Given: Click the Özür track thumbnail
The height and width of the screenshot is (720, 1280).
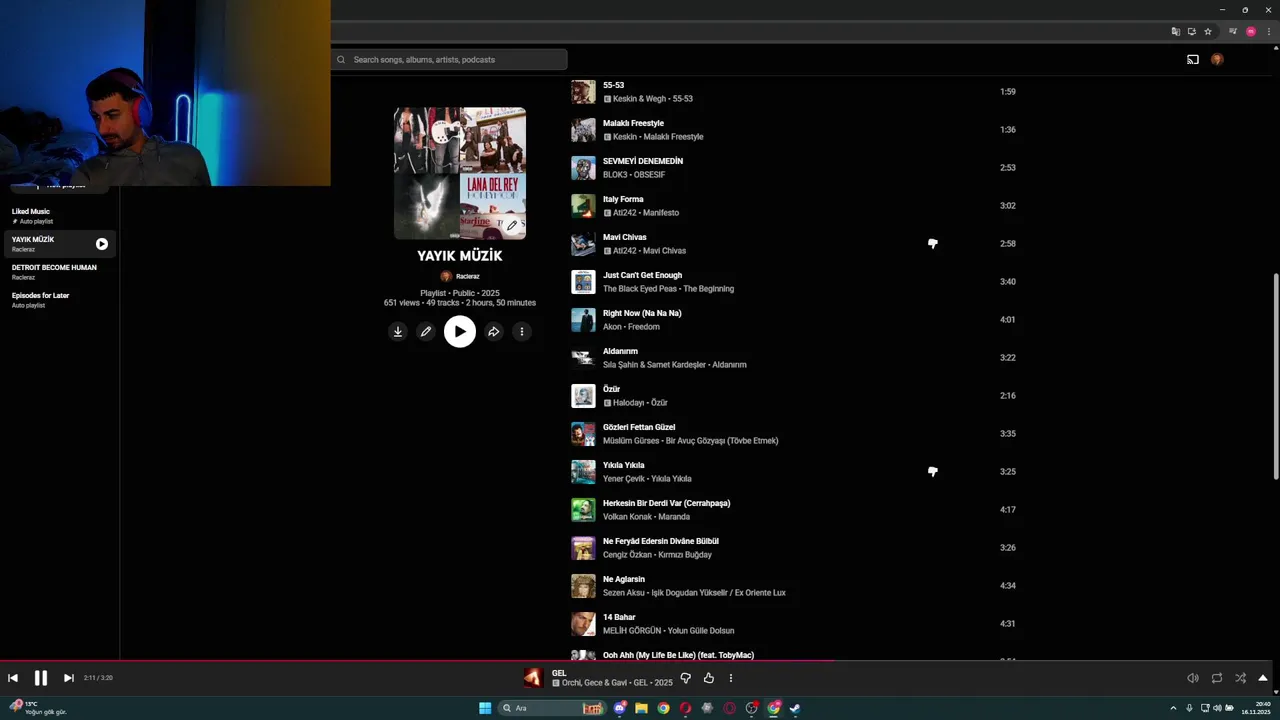Looking at the screenshot, I should click(583, 396).
